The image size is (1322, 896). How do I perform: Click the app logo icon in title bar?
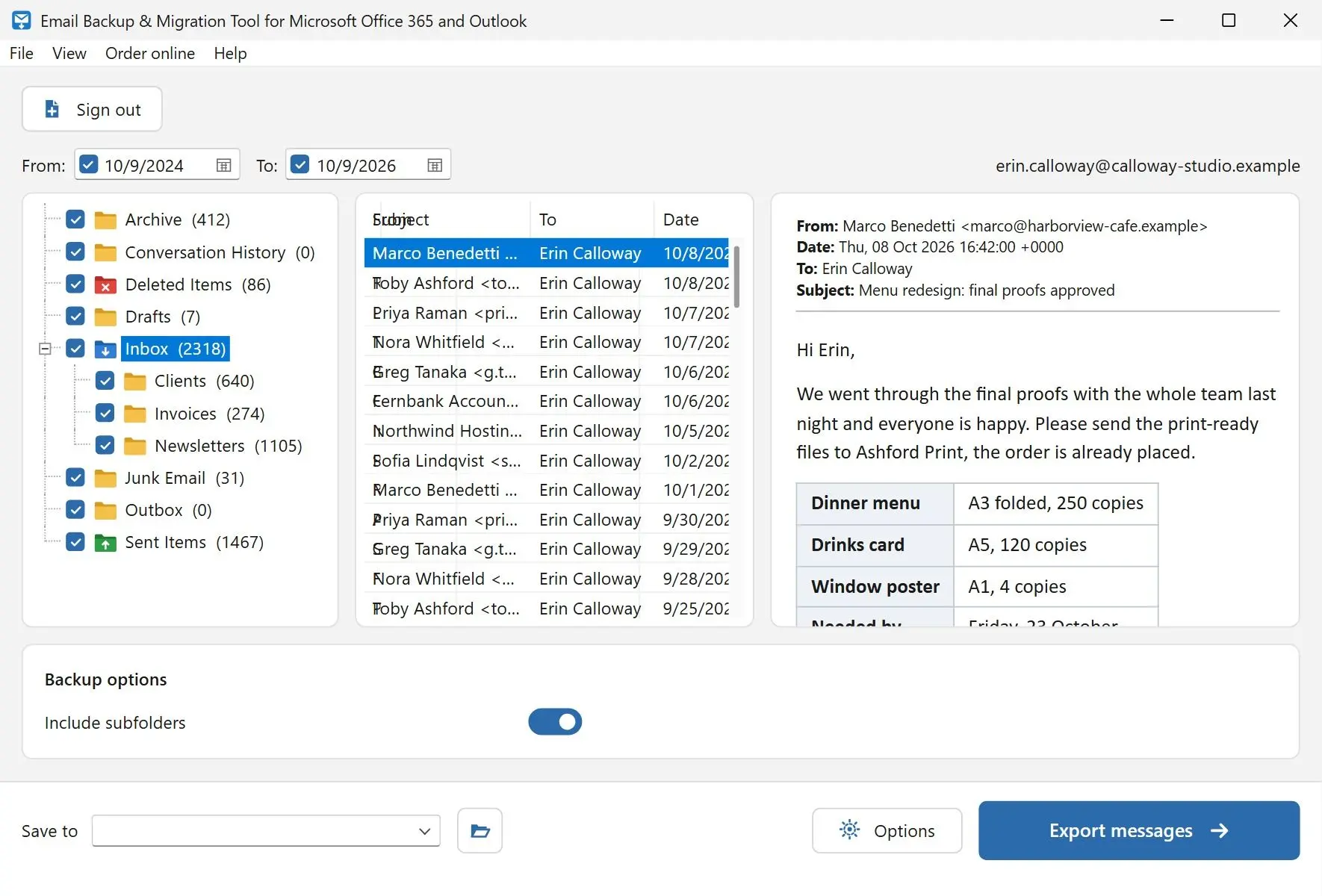[x=22, y=21]
